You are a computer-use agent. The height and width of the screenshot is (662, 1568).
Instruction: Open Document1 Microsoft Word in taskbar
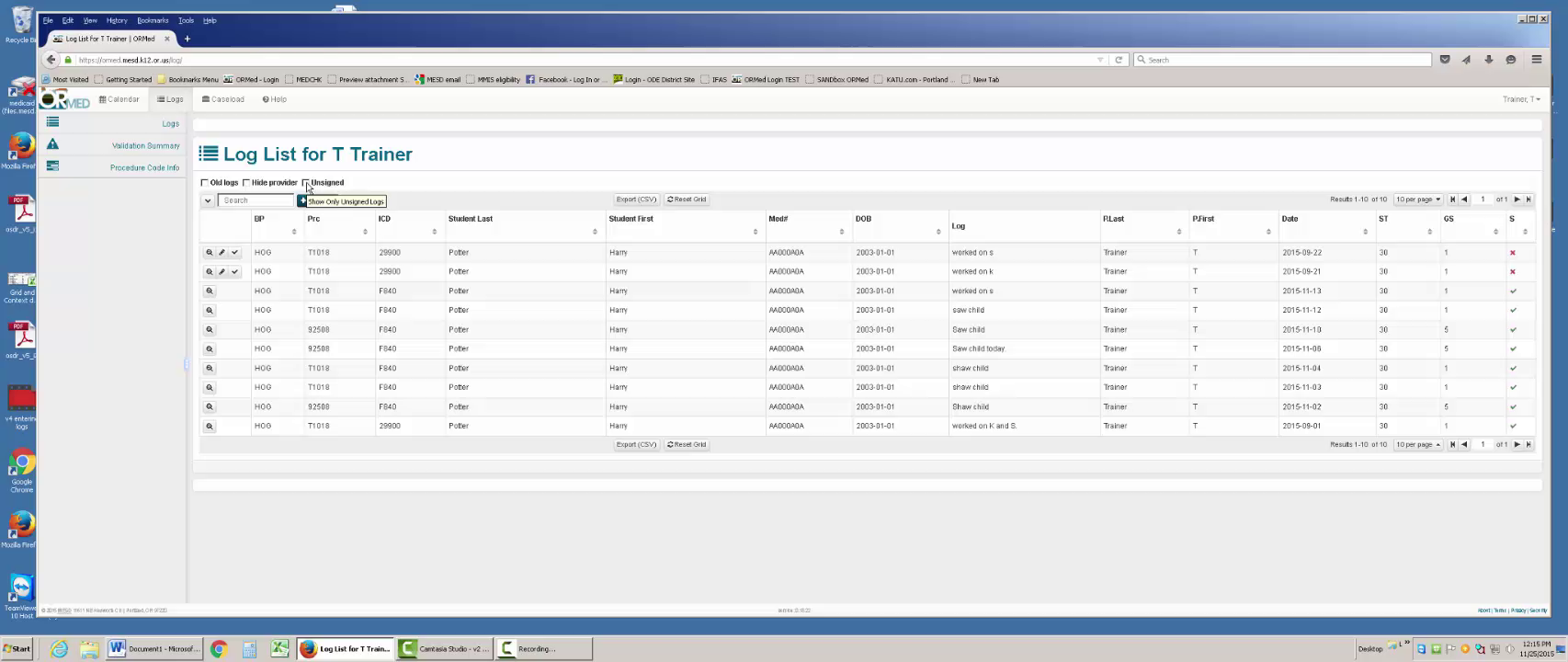pyautogui.click(x=154, y=648)
